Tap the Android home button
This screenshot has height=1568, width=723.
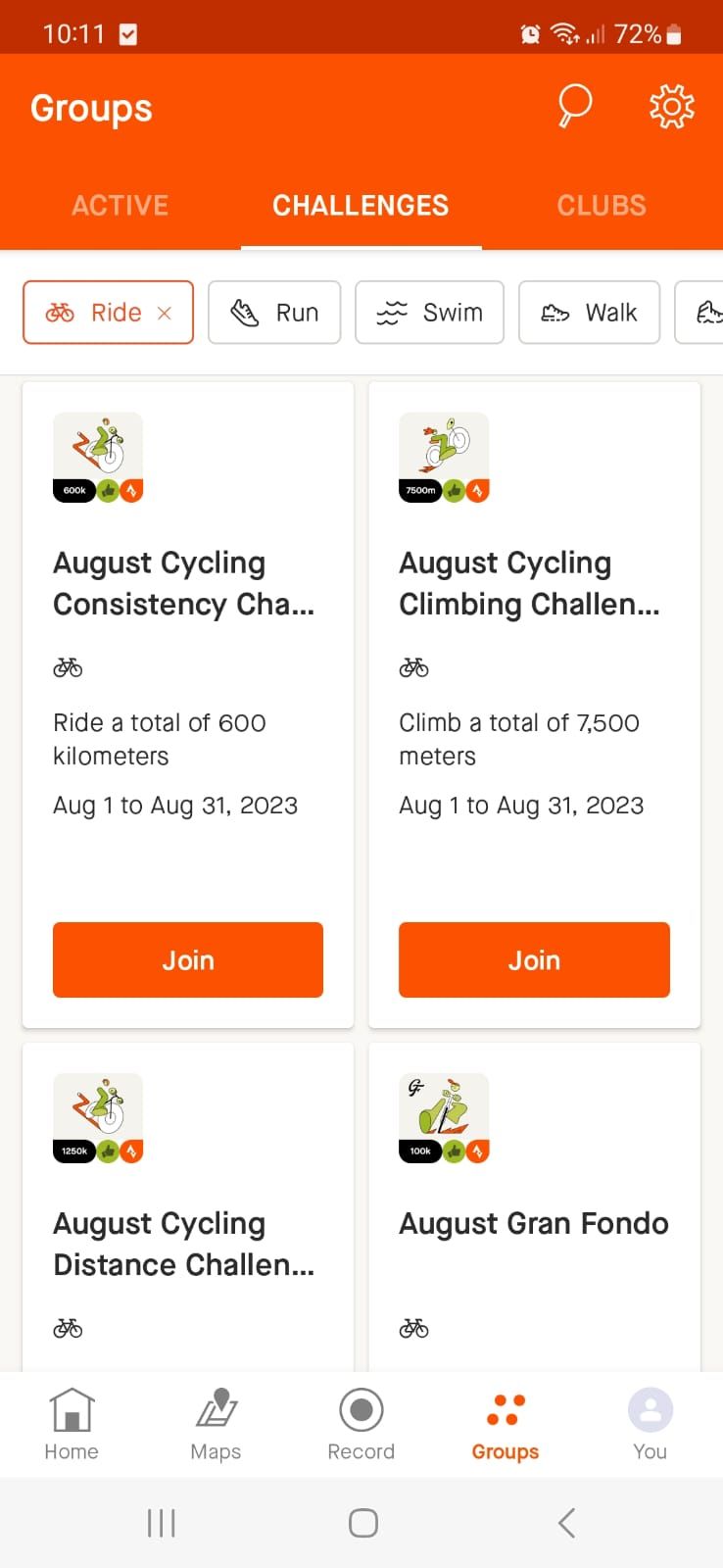click(x=362, y=1523)
